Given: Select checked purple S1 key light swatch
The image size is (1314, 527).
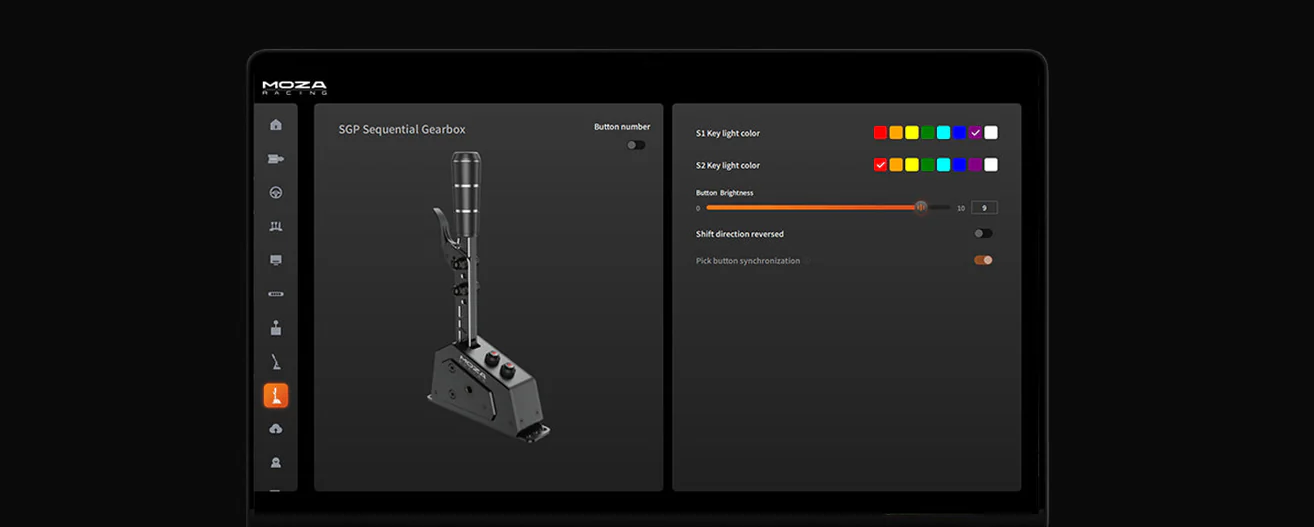Looking at the screenshot, I should [x=975, y=133].
